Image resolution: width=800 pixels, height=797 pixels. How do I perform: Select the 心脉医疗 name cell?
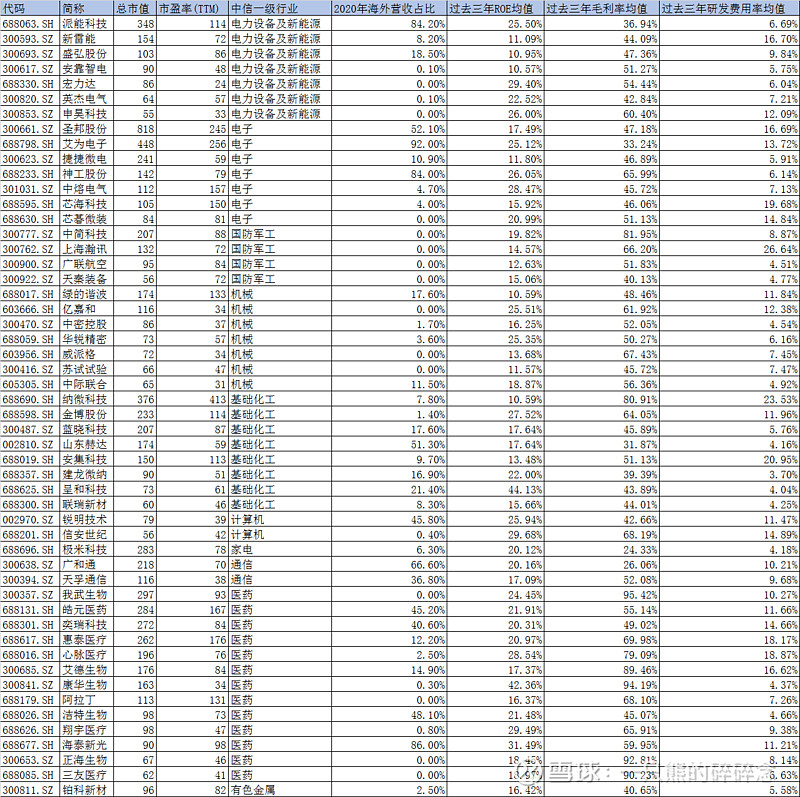(85, 655)
